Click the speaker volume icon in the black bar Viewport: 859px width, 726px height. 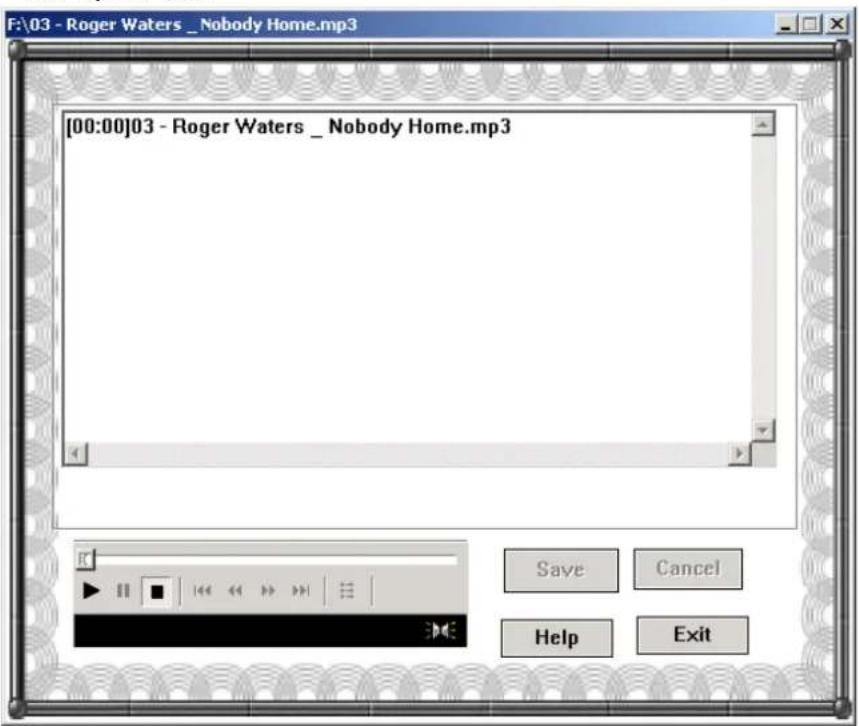click(441, 631)
